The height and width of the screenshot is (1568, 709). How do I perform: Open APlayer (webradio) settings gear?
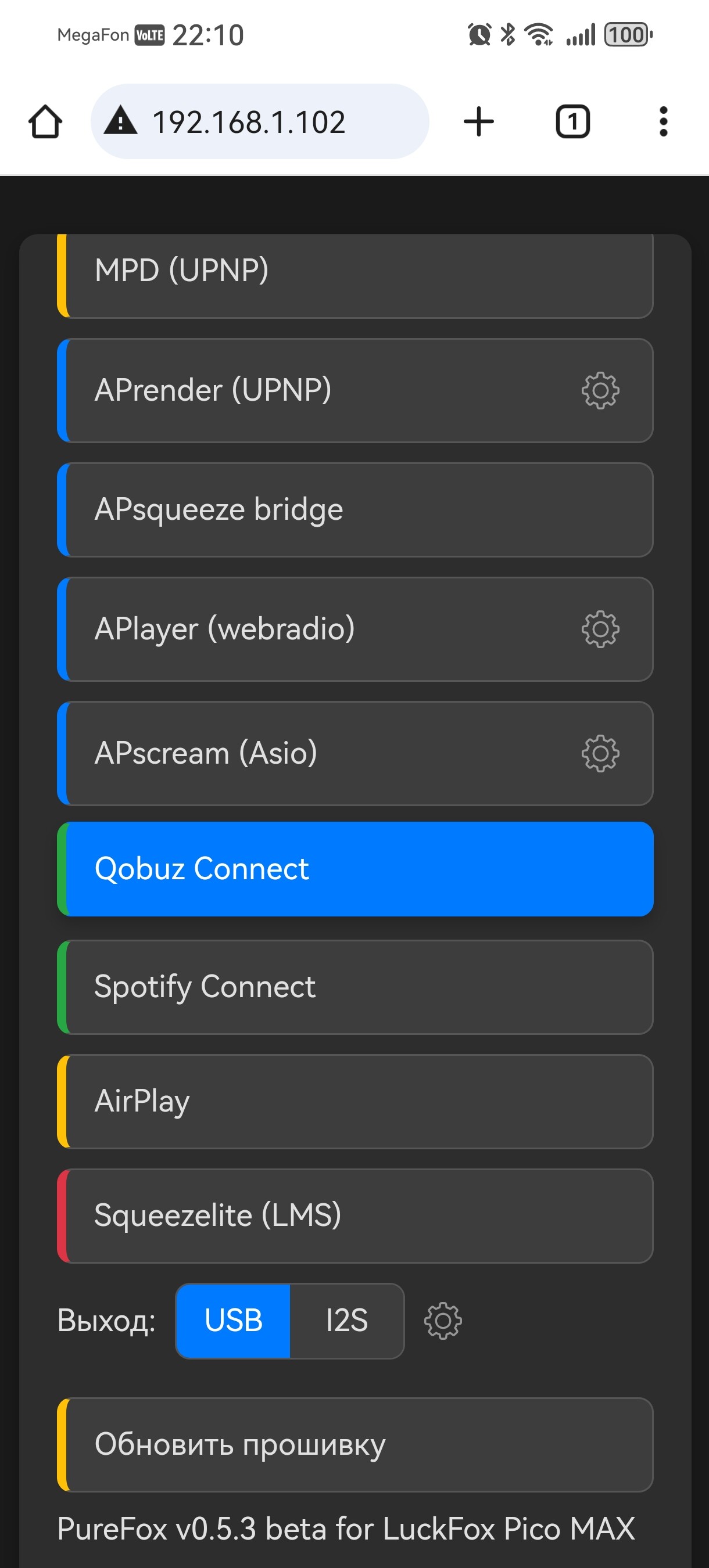600,629
